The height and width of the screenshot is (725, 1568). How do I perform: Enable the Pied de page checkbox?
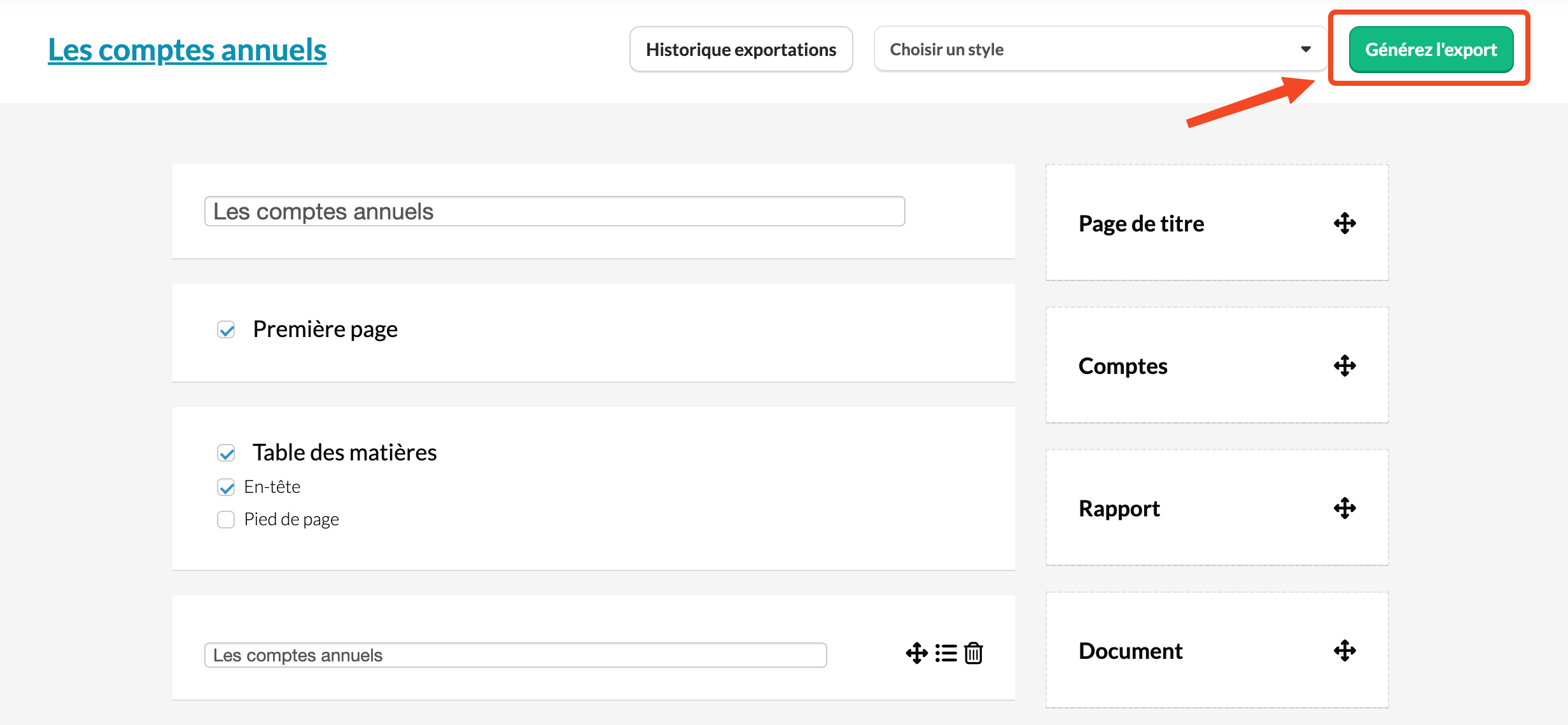226,520
